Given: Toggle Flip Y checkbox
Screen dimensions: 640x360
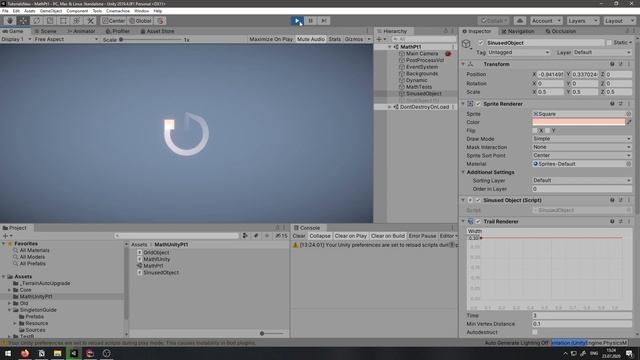Looking at the screenshot, I should [547, 131].
